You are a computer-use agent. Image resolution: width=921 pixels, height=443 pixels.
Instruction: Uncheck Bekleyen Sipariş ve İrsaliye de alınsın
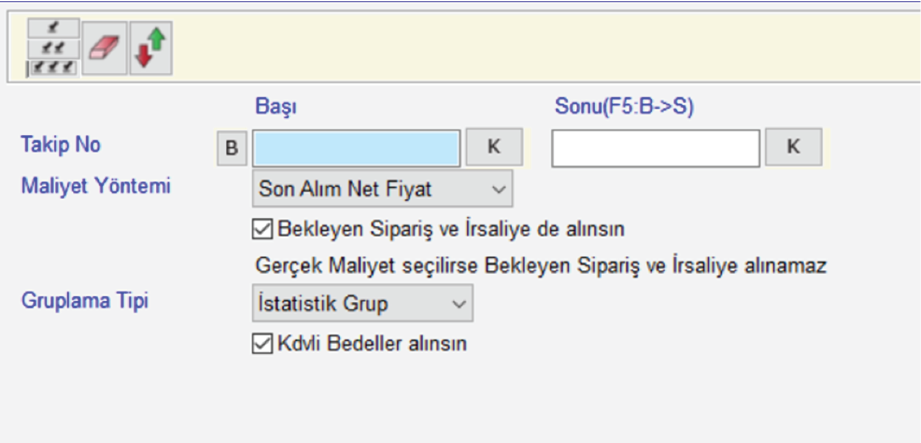[262, 229]
